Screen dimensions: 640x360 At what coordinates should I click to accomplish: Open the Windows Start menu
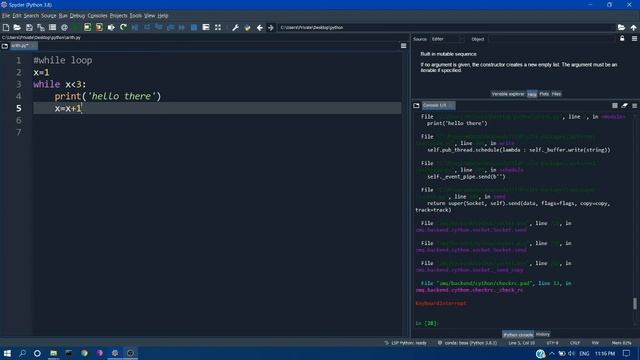[7, 353]
